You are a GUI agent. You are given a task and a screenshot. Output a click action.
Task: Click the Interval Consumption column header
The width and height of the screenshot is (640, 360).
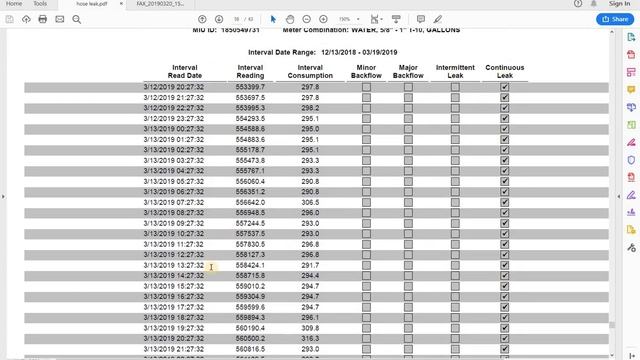(310, 71)
